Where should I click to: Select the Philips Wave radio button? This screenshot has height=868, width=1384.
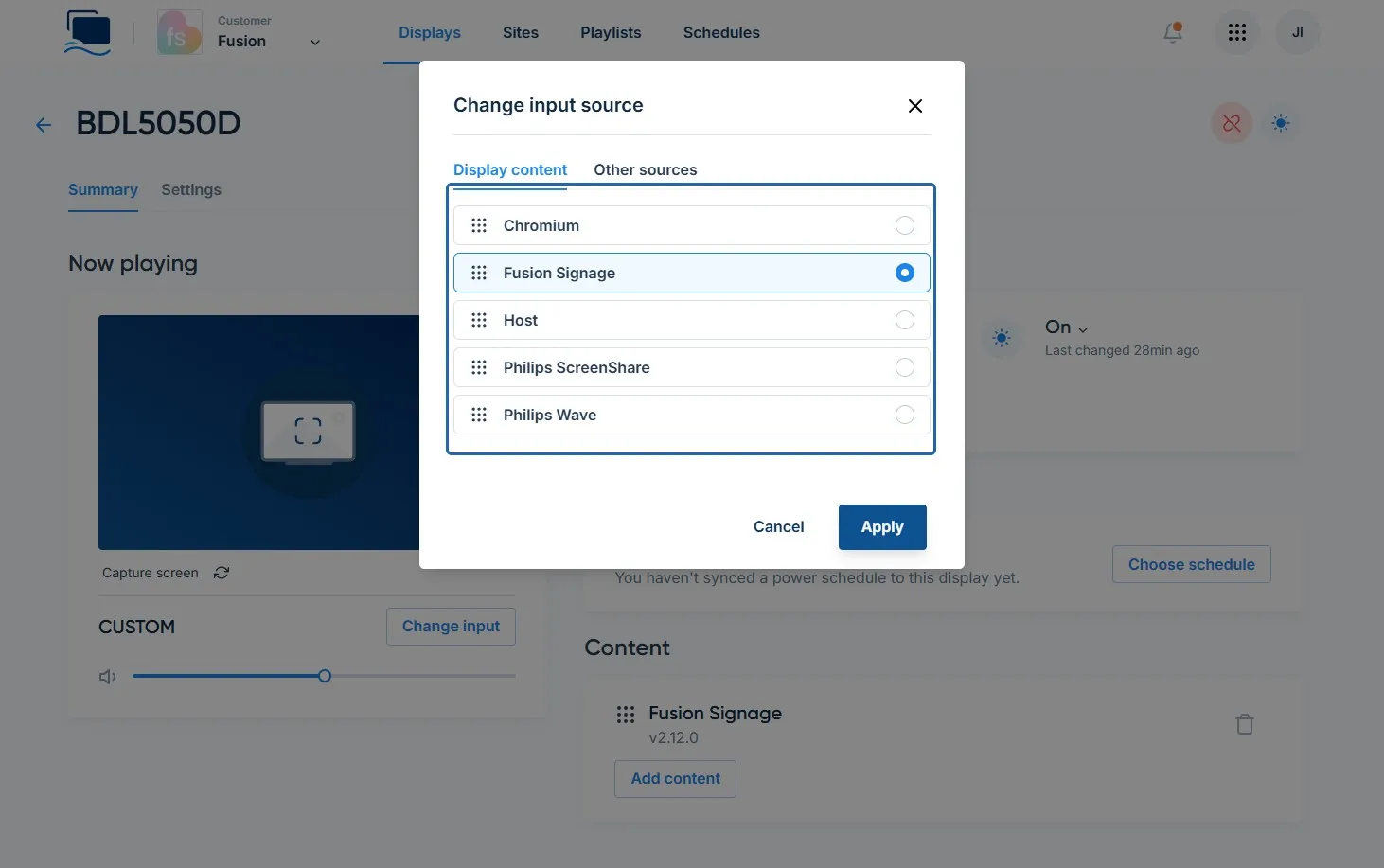tap(905, 415)
